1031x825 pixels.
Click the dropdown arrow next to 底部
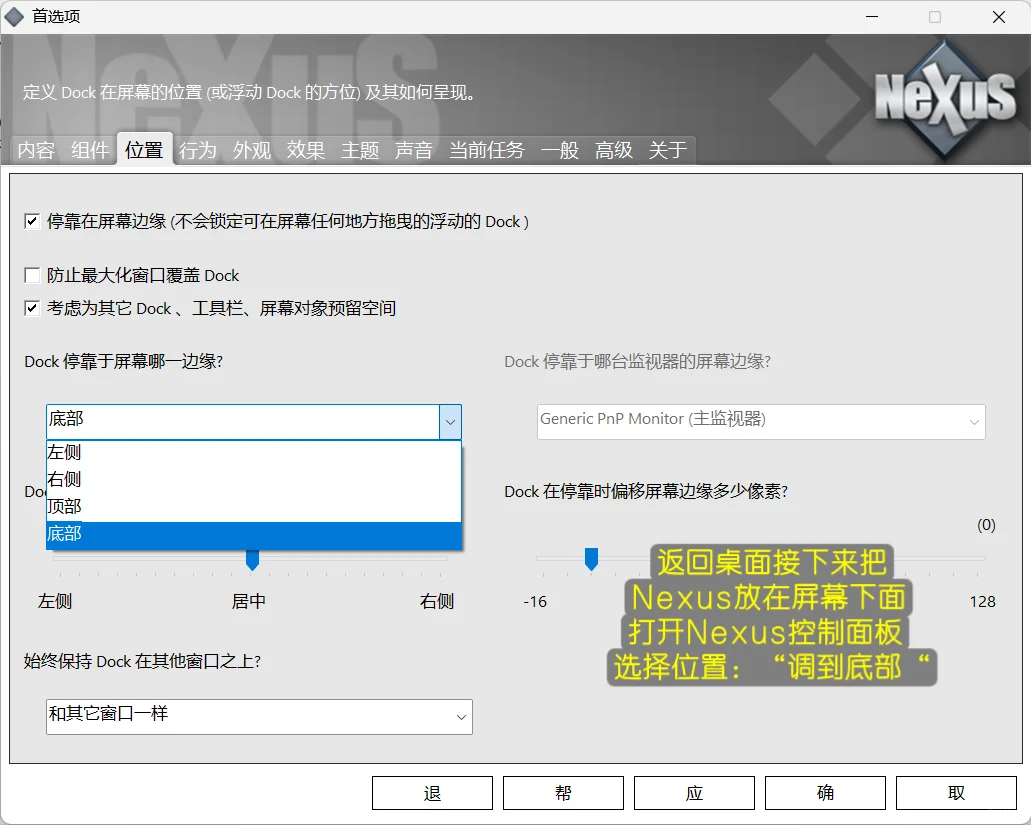click(x=451, y=422)
